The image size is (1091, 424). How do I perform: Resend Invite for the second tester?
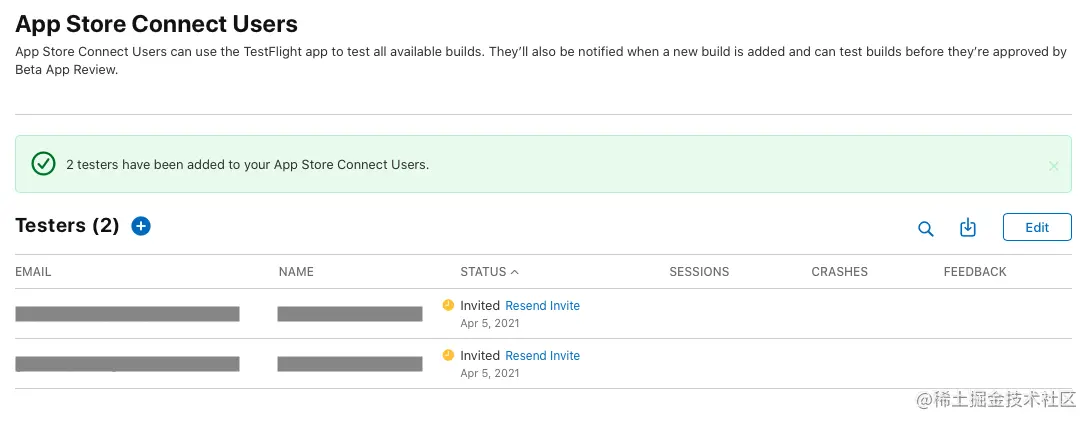pyautogui.click(x=542, y=356)
